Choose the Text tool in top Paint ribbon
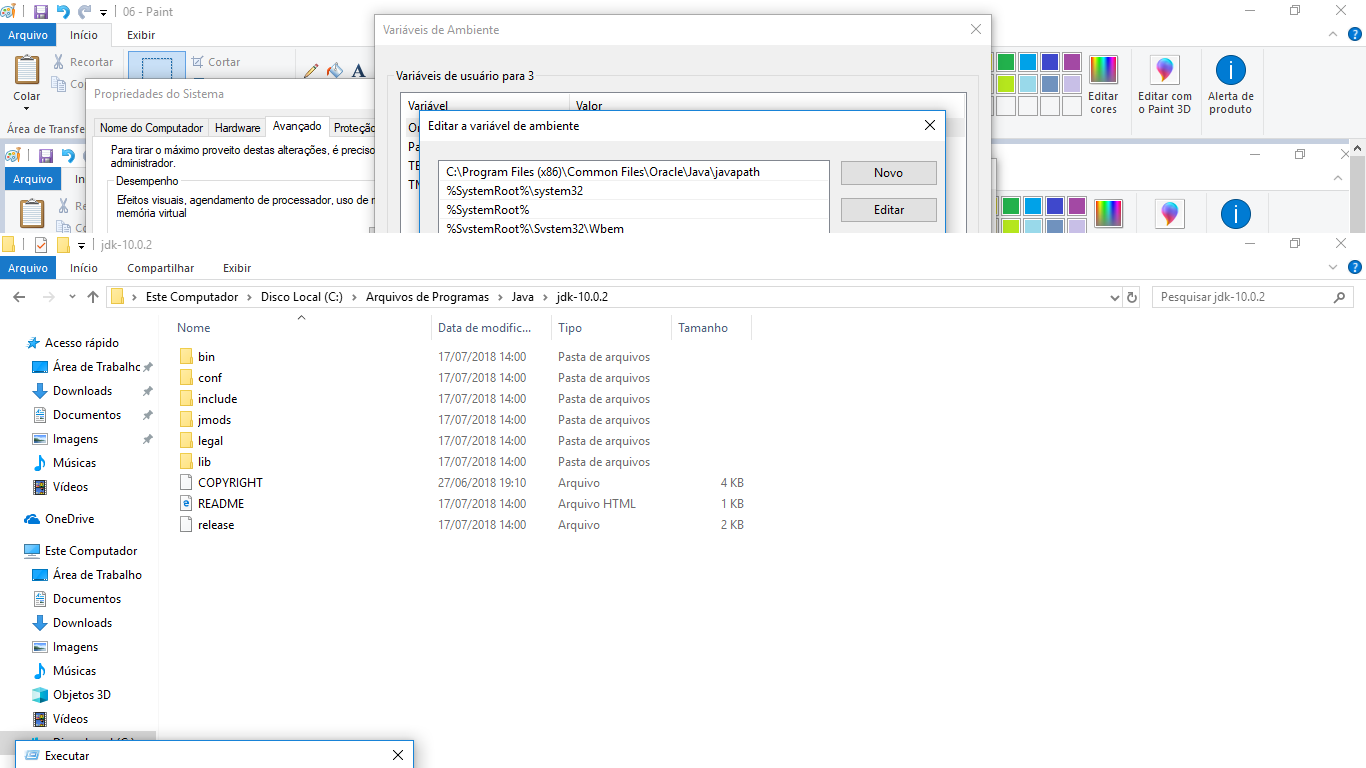This screenshot has height=768, width=1366. (358, 71)
